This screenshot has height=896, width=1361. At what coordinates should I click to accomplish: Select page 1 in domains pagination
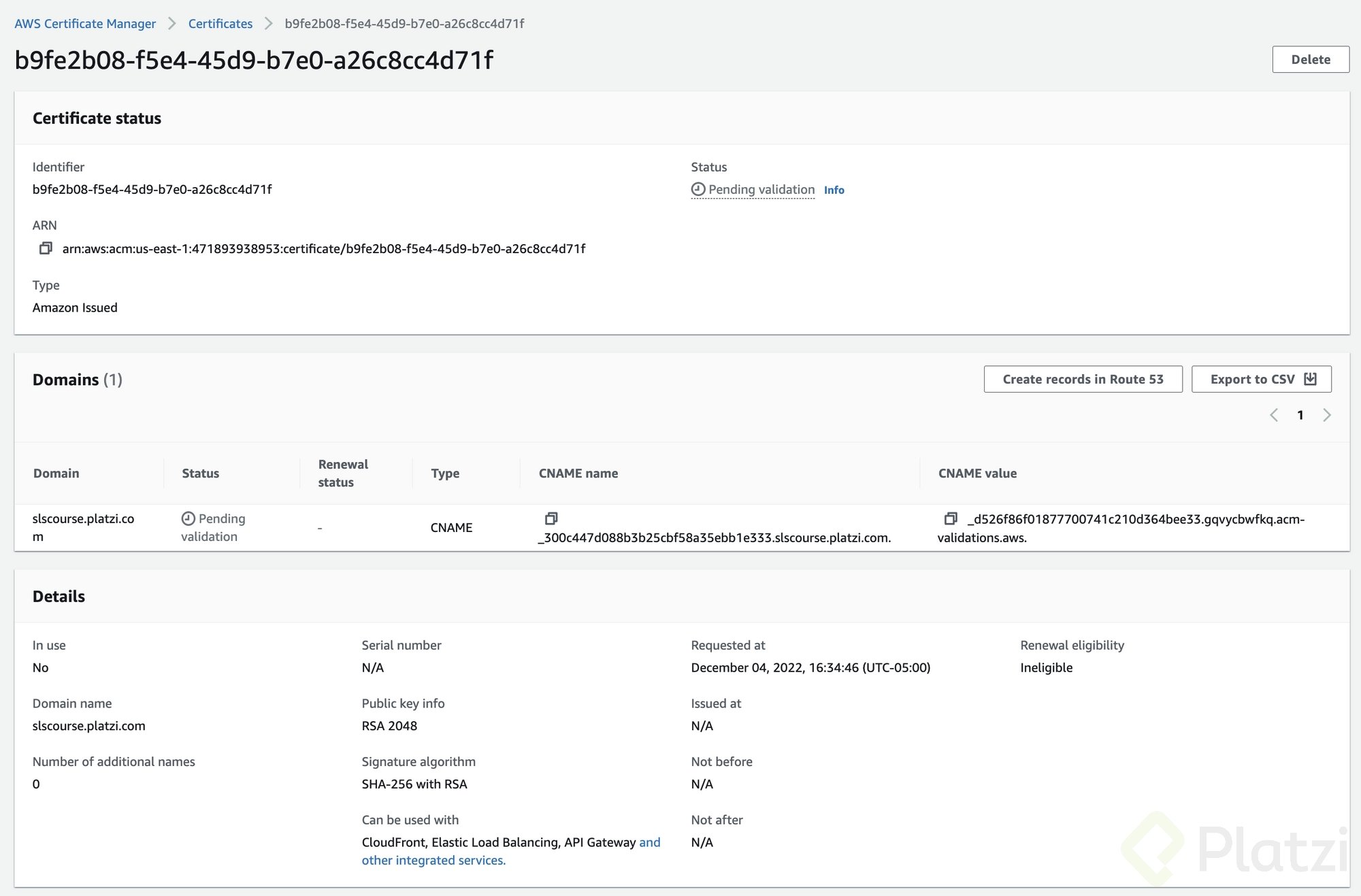point(1300,415)
